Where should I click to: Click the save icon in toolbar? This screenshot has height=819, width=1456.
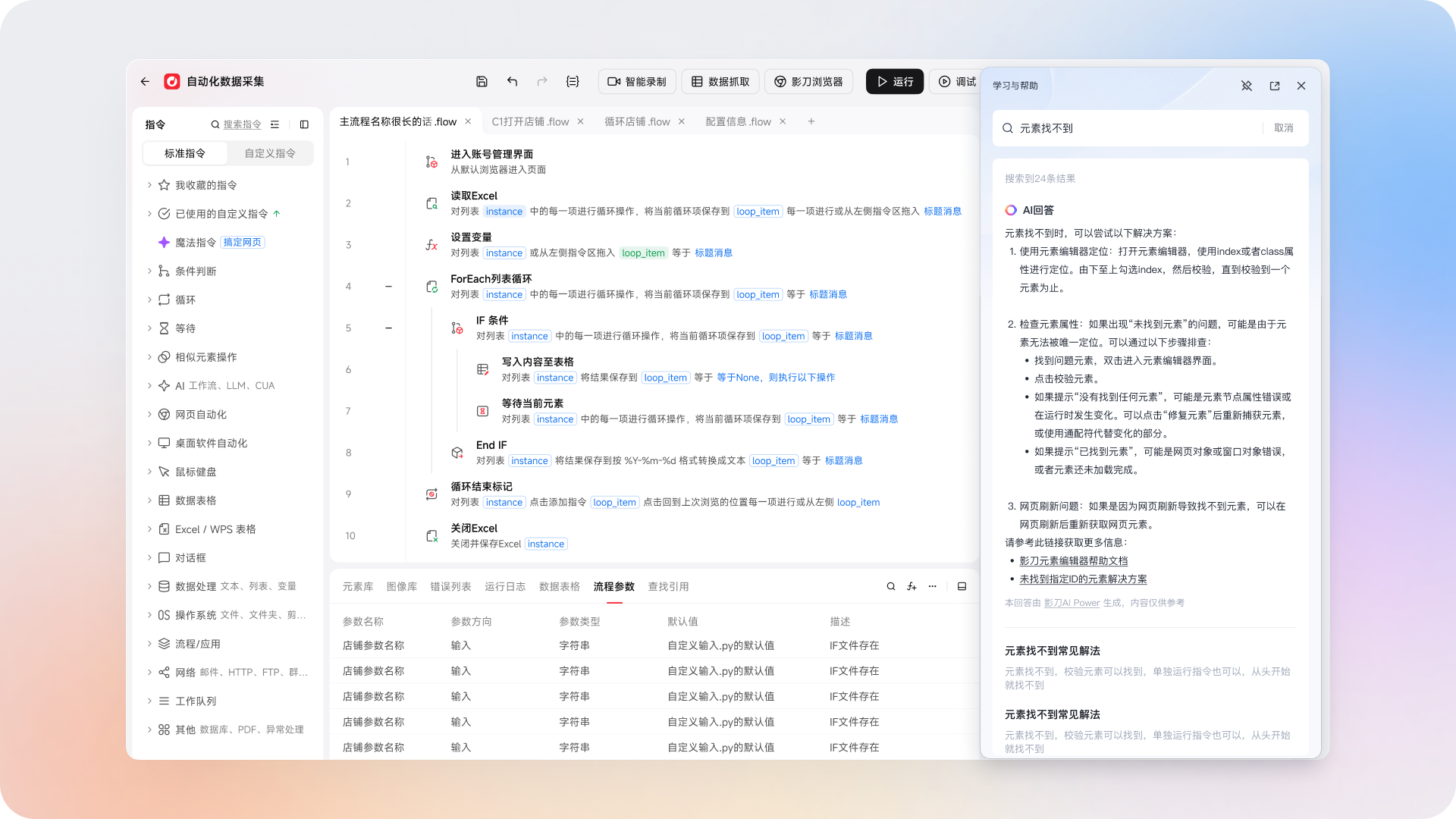482,82
